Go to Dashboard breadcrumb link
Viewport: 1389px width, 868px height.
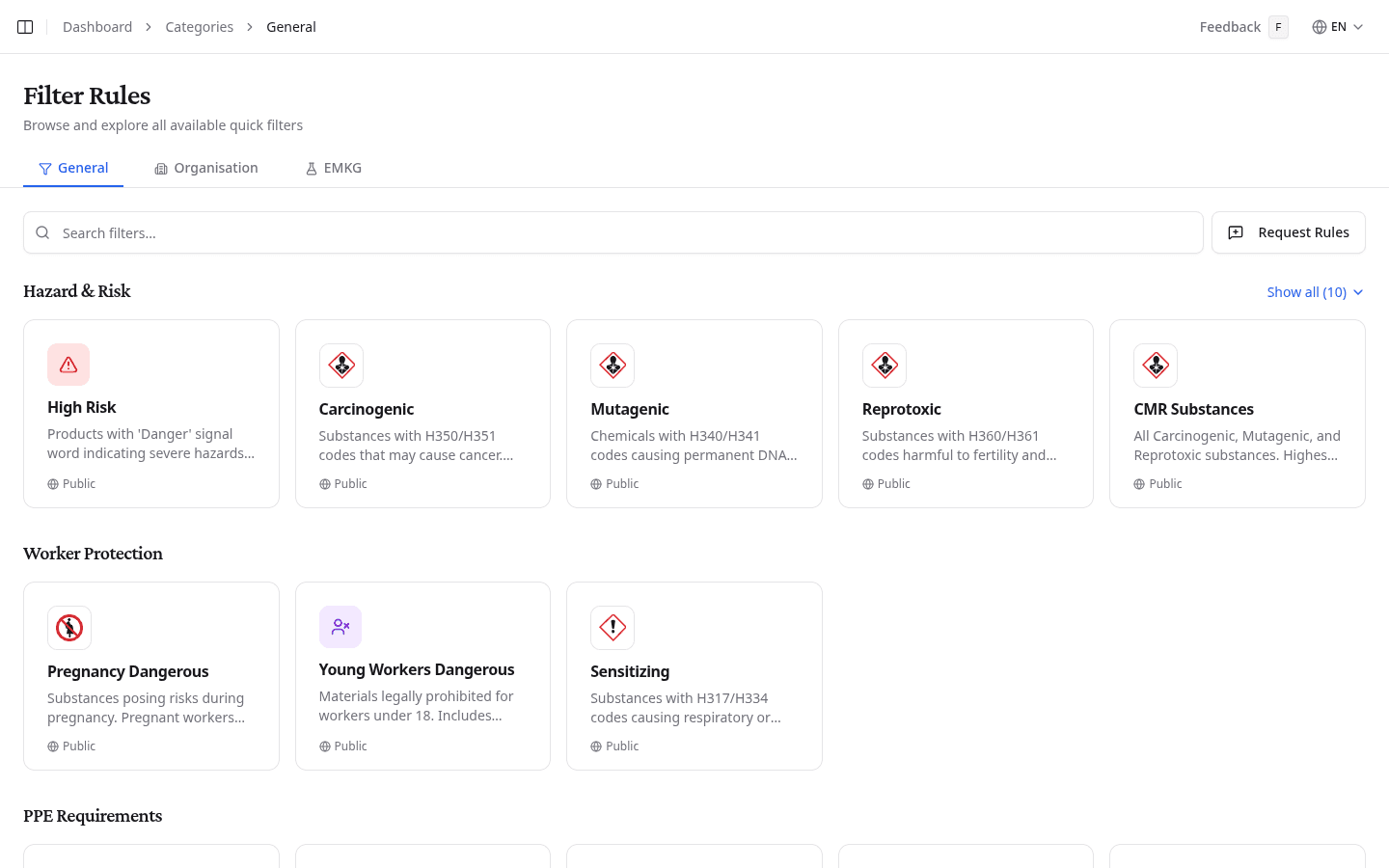[97, 27]
